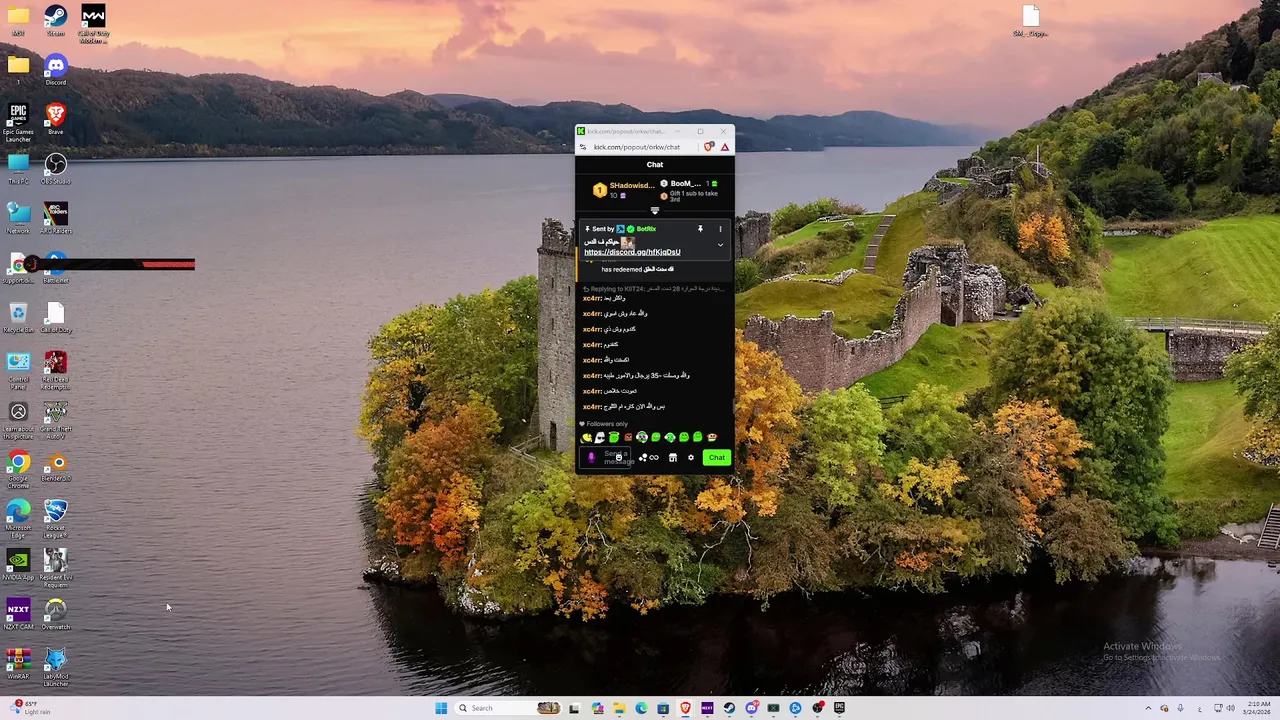This screenshot has width=1280, height=720.
Task: Open Microsoft Edge desktop shortcut
Action: click(18, 518)
